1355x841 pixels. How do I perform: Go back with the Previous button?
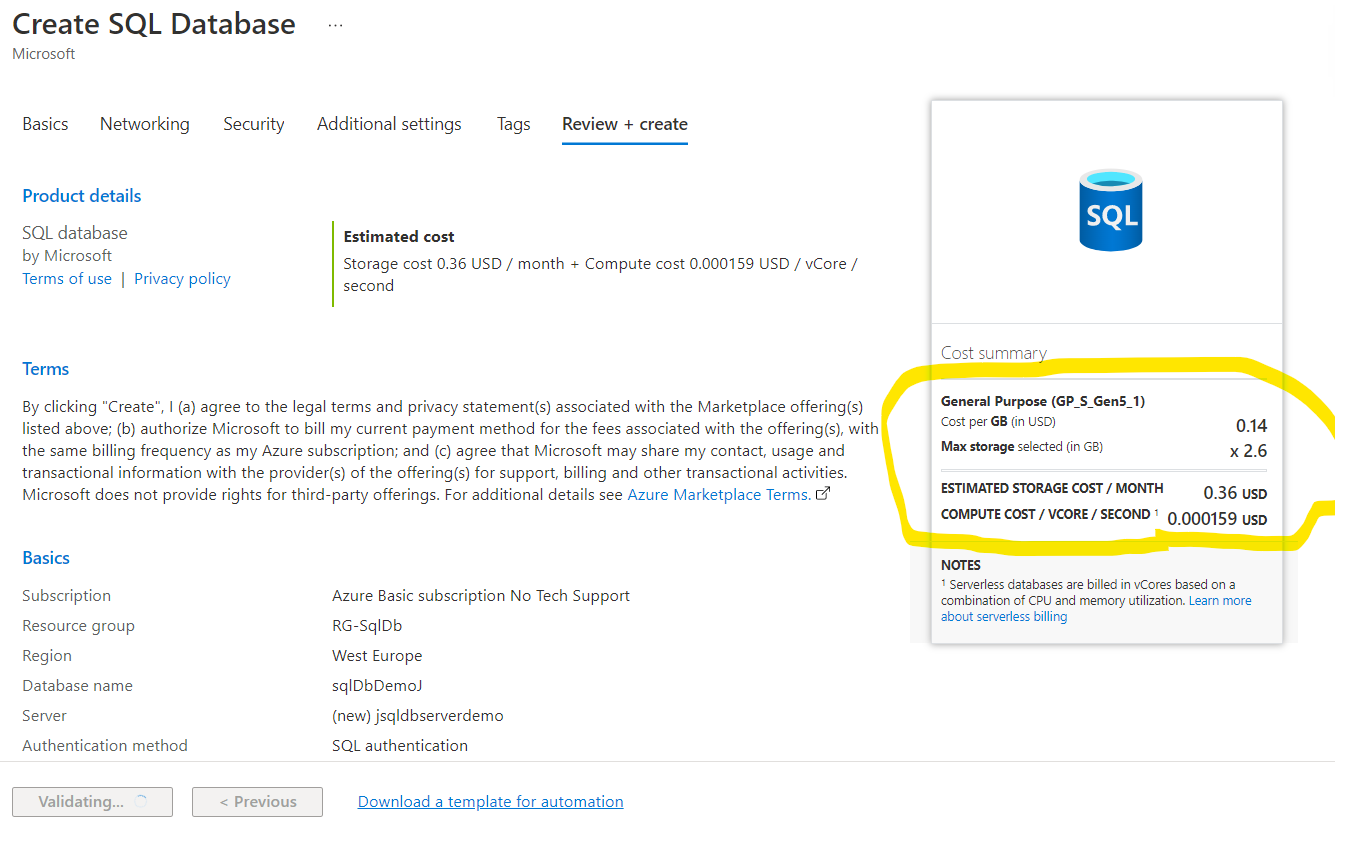pyautogui.click(x=257, y=802)
